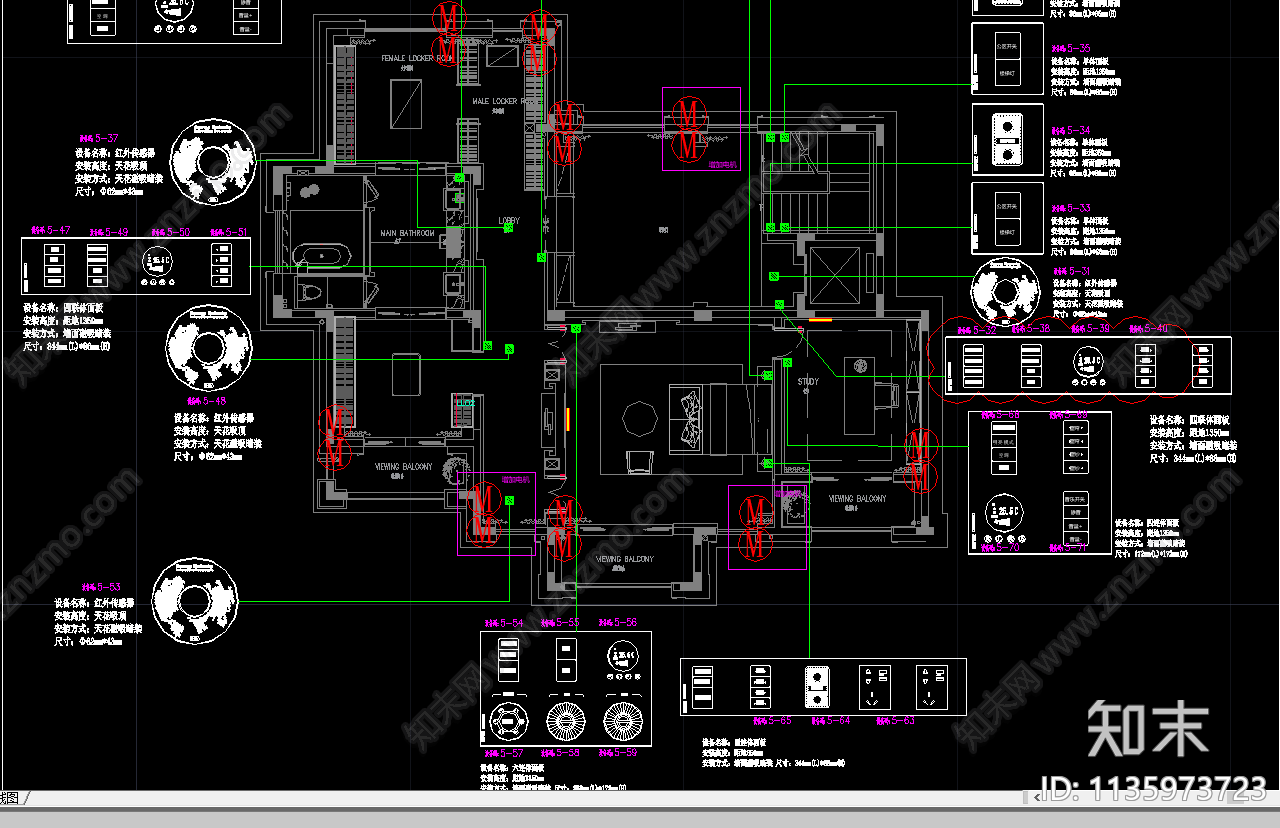The image size is (1280, 828).
Task: Select the toilet symbol in main bathroom
Action: pos(309,293)
